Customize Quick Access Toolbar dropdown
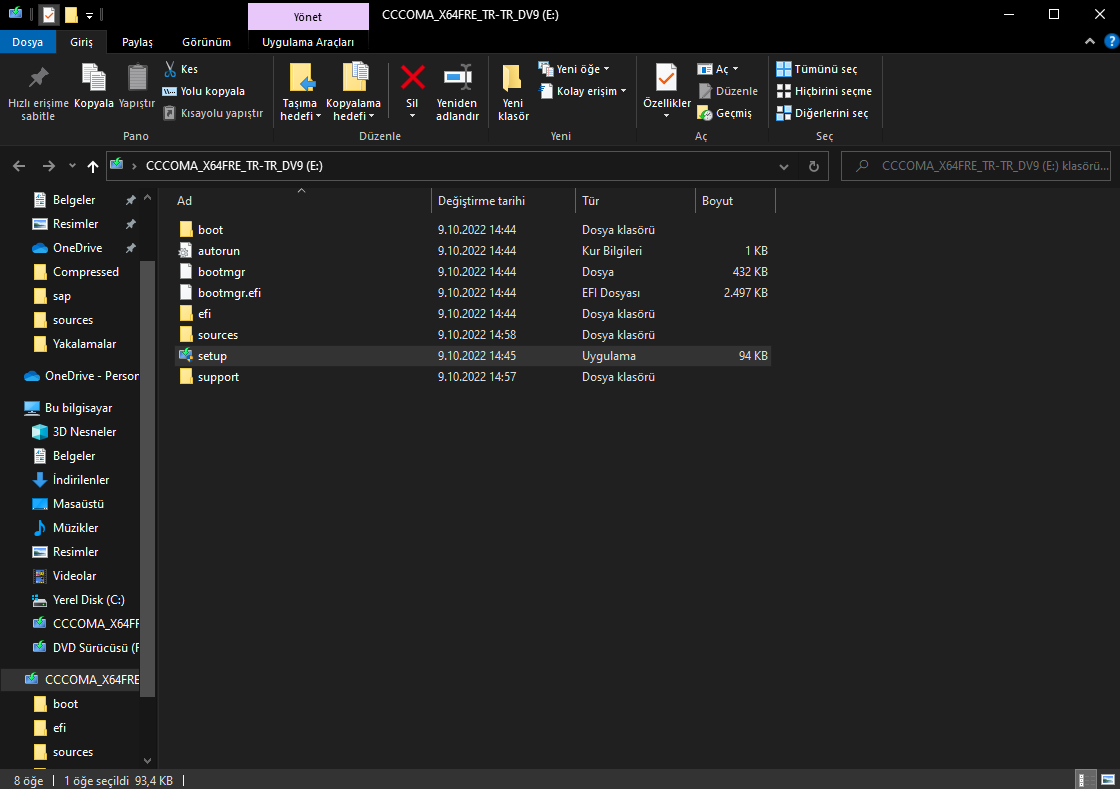This screenshot has height=789, width=1120. click(89, 15)
